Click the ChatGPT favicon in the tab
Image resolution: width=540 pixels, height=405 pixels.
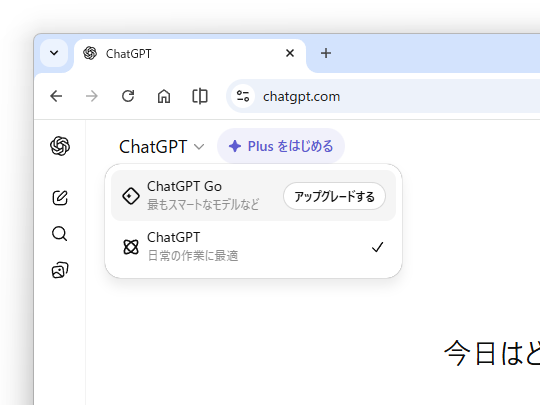90,53
